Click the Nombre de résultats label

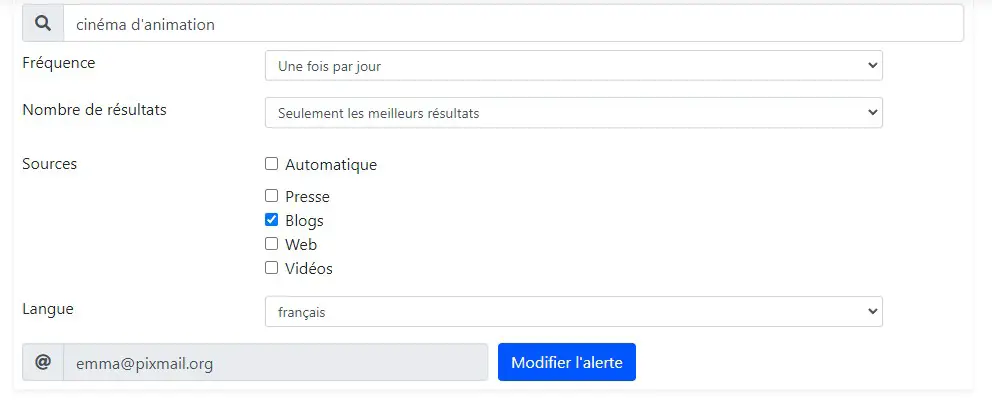click(x=94, y=109)
